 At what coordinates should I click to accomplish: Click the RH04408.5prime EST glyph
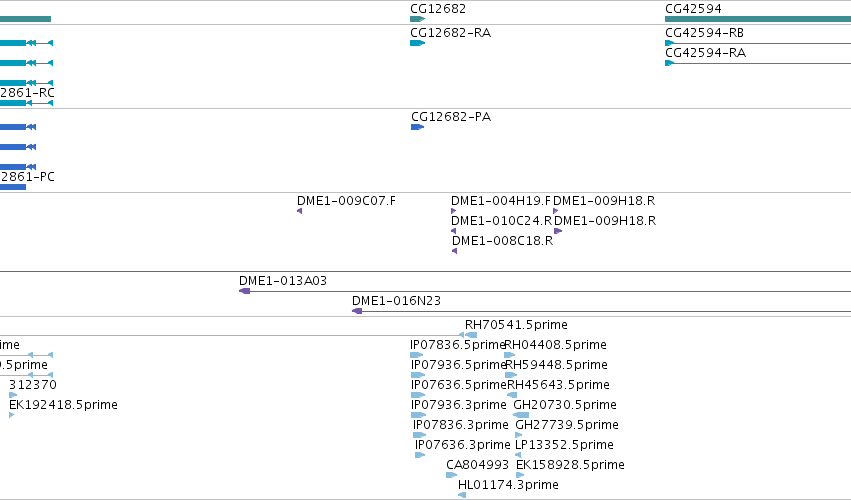[510, 355]
